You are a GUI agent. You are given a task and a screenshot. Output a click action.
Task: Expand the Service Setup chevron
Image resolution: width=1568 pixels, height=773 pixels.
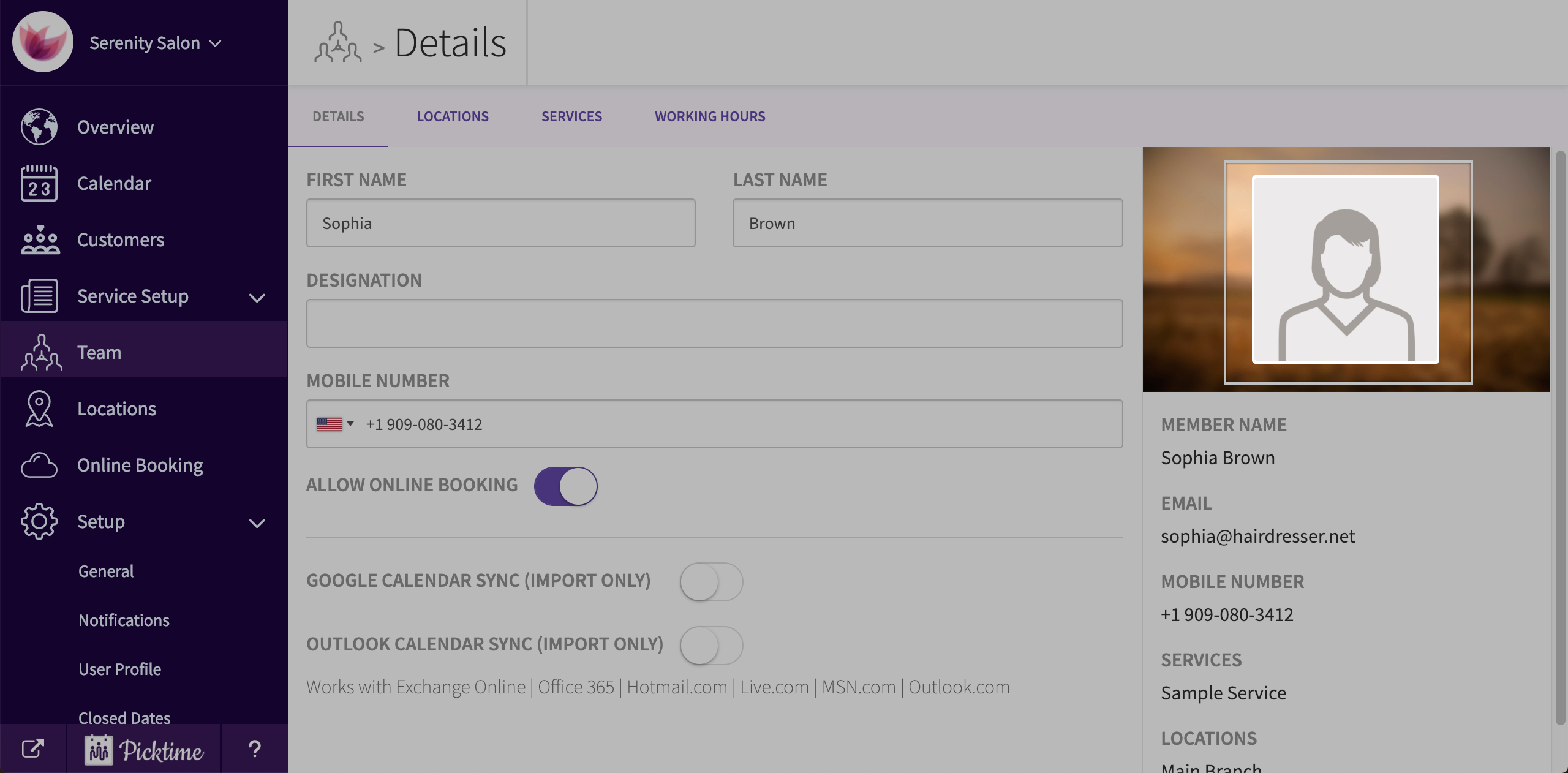(x=257, y=298)
